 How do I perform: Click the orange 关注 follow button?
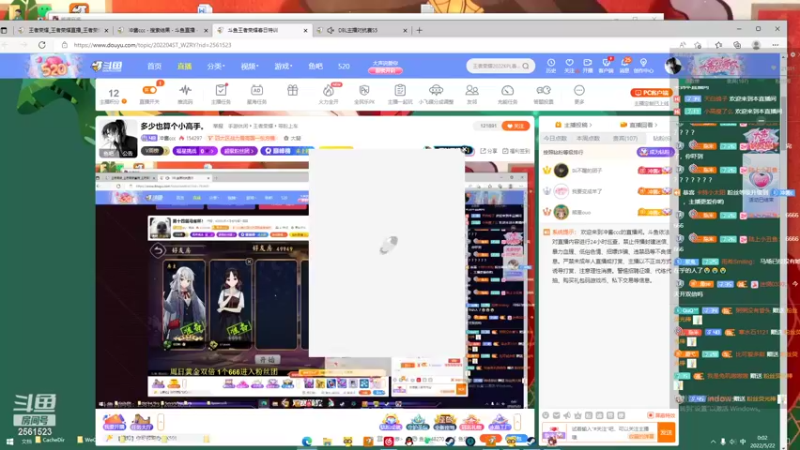click(x=516, y=126)
